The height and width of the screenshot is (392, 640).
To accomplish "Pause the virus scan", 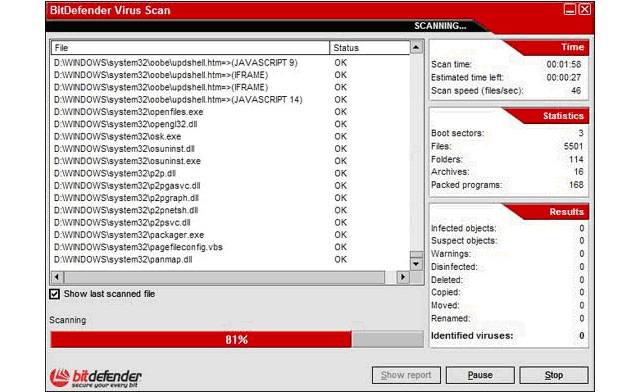I will [480, 375].
